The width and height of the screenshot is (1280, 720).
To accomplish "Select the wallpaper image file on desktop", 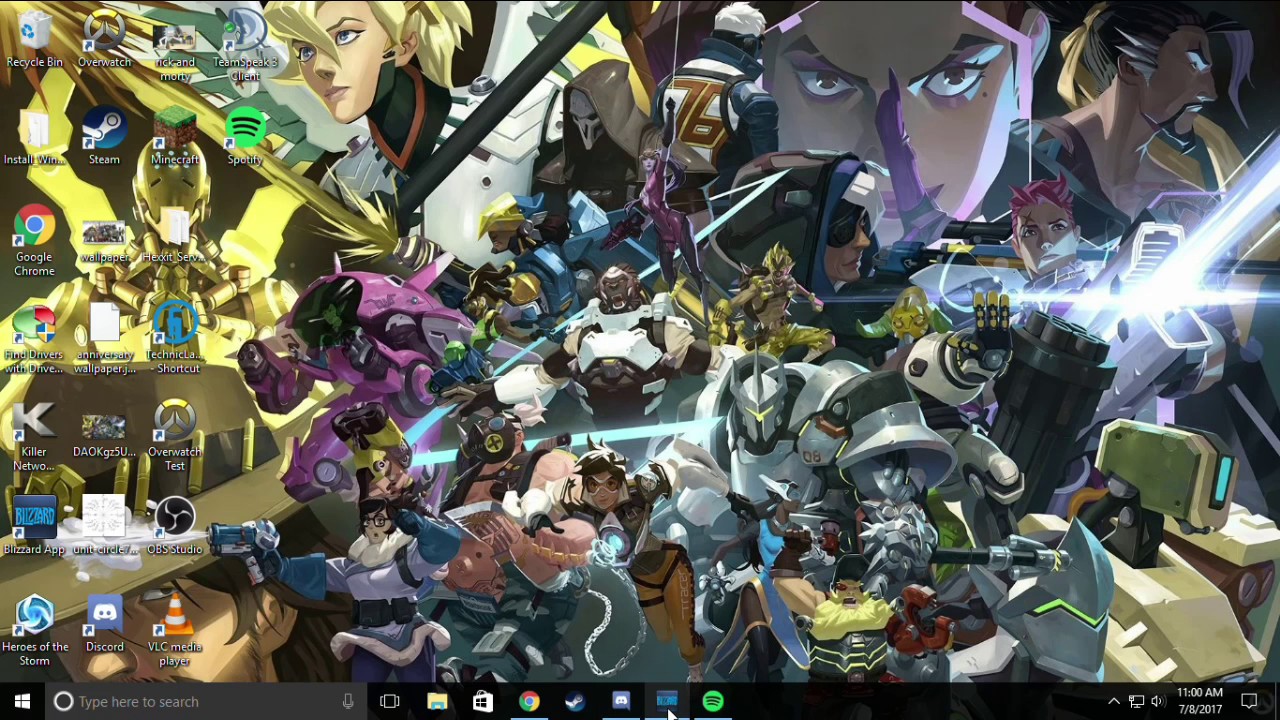I will point(104,241).
